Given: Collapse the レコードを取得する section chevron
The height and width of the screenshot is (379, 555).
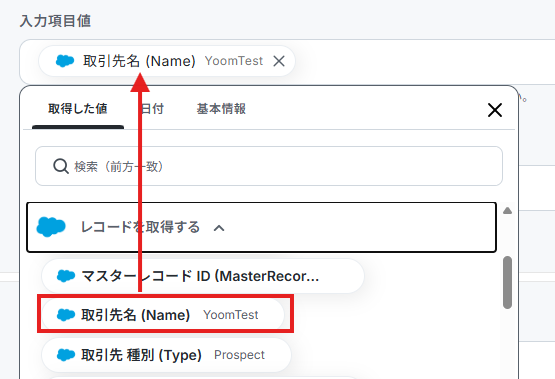Looking at the screenshot, I should (219, 228).
